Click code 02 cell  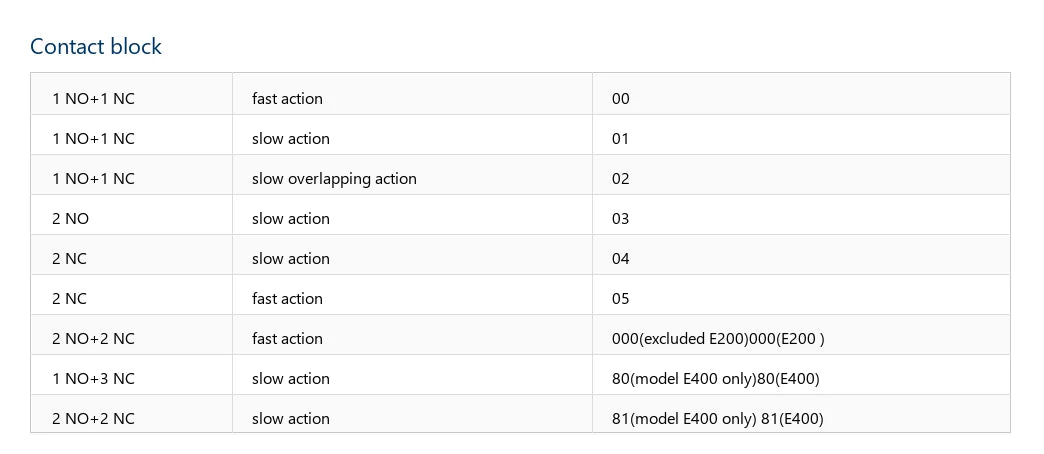[801, 175]
